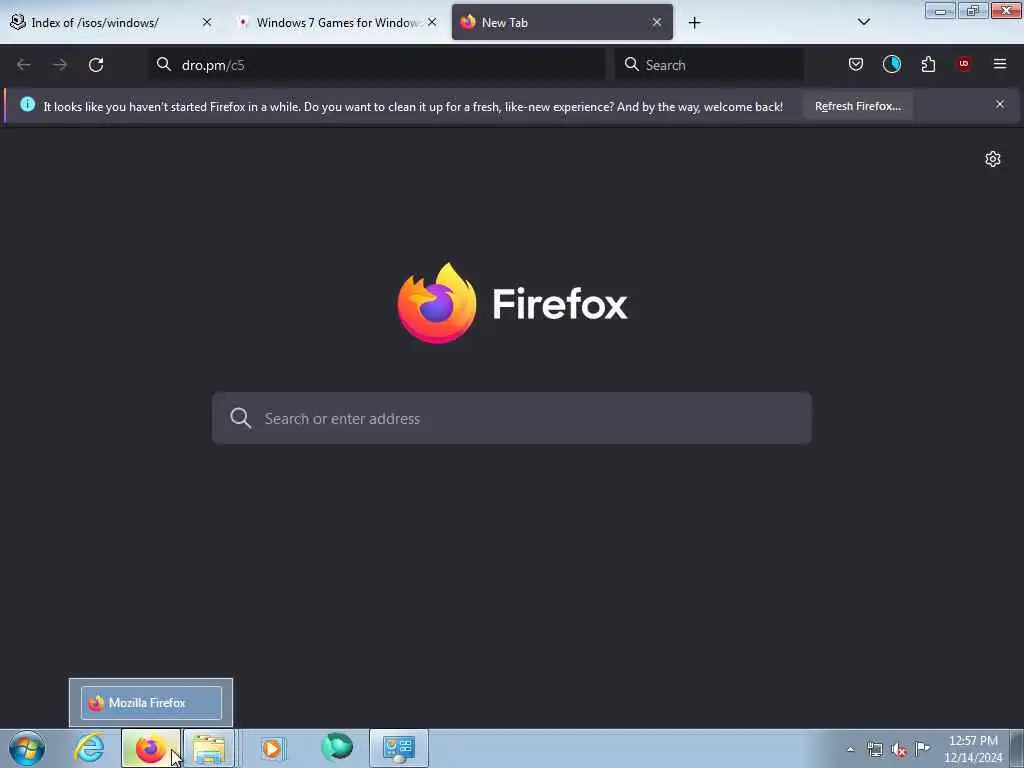Viewport: 1024px width, 768px height.
Task: Click the info icon in notification bar
Action: 27,104
